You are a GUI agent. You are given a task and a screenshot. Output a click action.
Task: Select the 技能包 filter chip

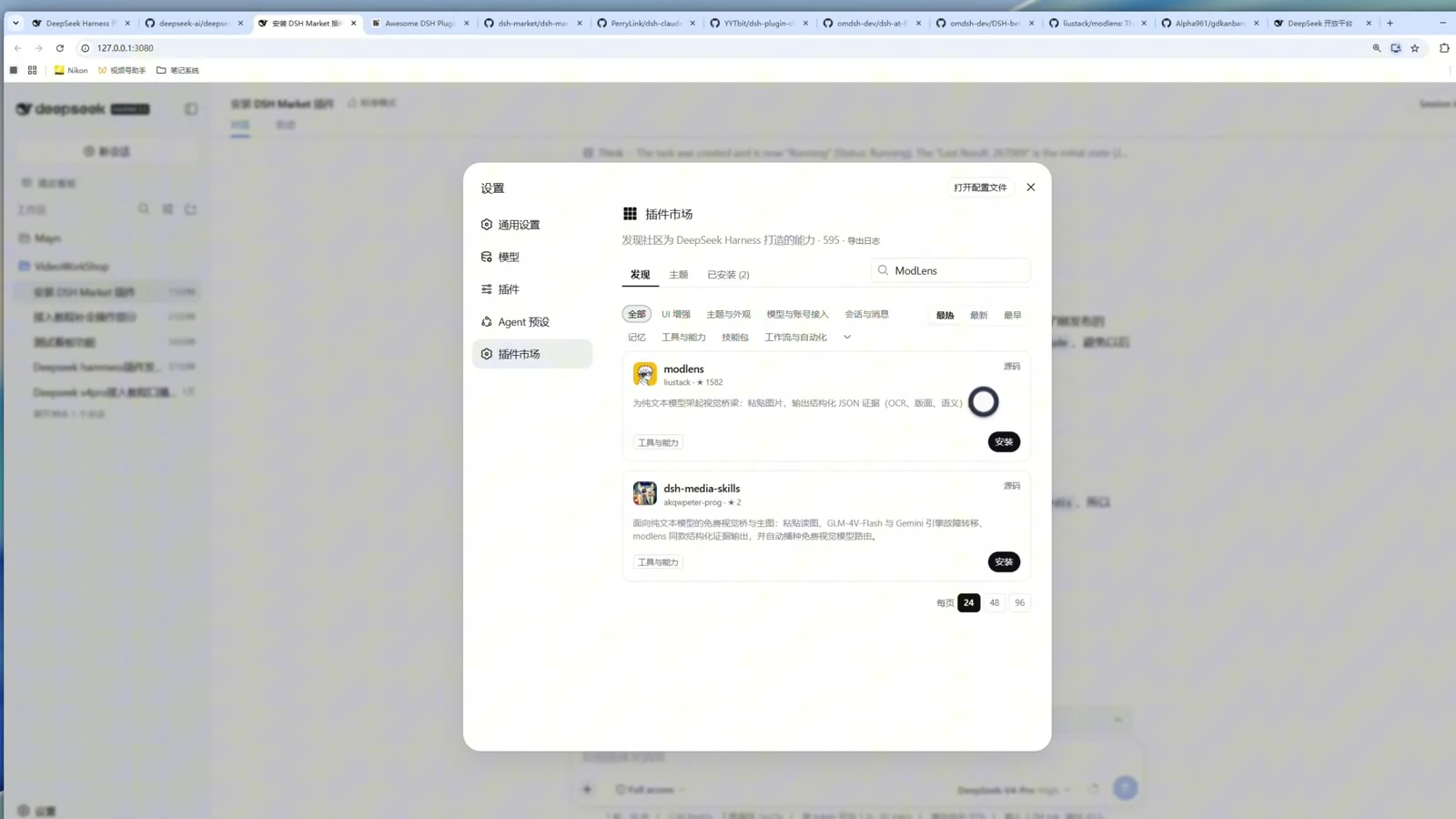[734, 338]
